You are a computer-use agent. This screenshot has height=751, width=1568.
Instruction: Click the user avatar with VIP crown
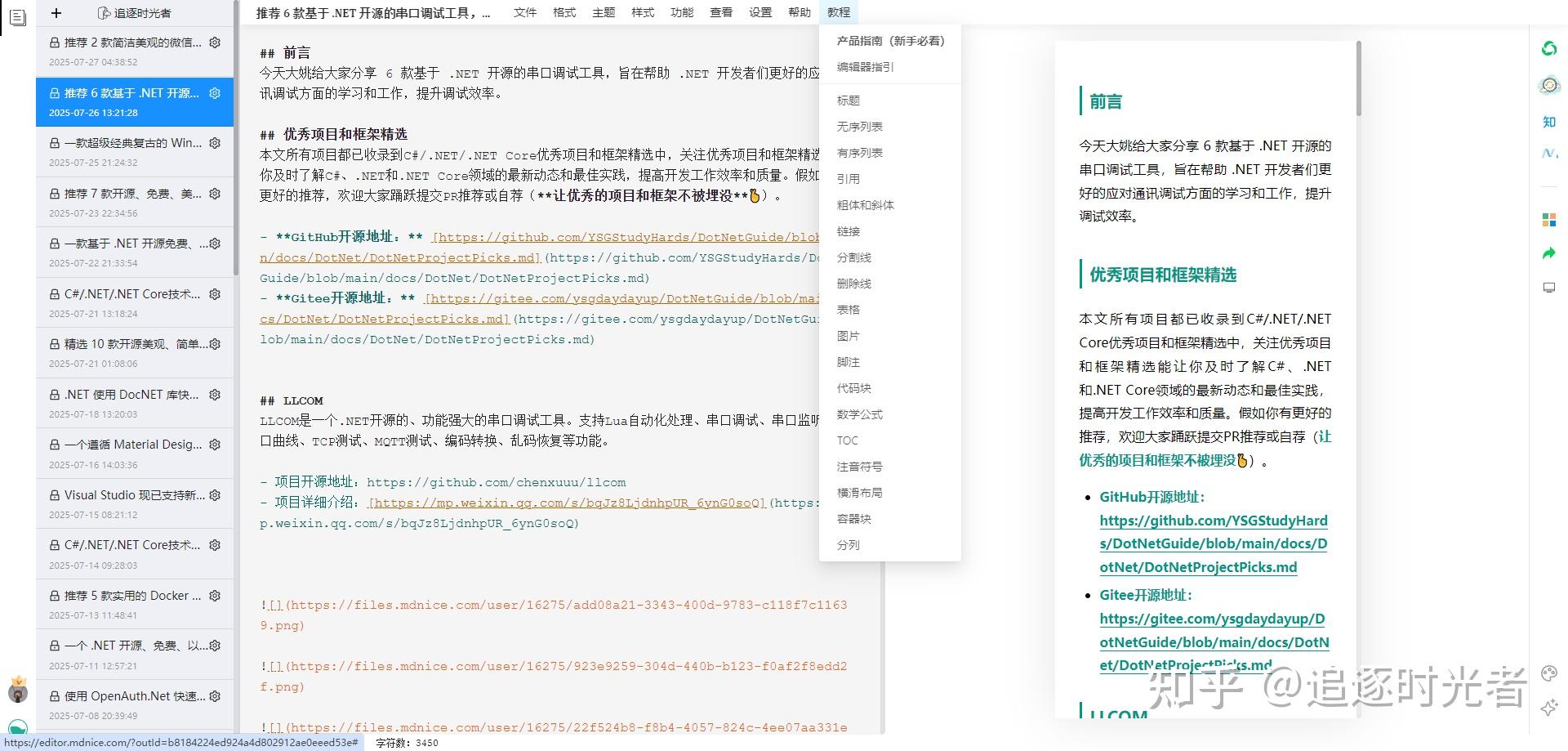18,692
